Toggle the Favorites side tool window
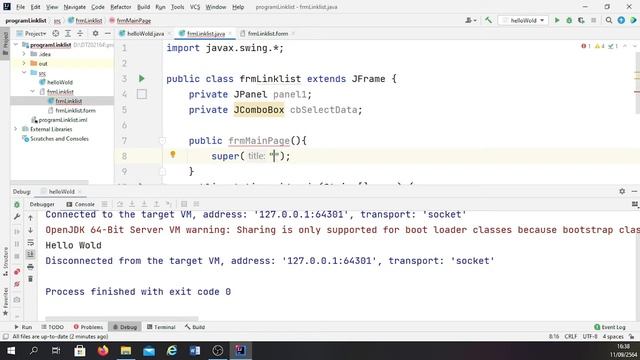This screenshot has width=640, height=360. point(5,301)
